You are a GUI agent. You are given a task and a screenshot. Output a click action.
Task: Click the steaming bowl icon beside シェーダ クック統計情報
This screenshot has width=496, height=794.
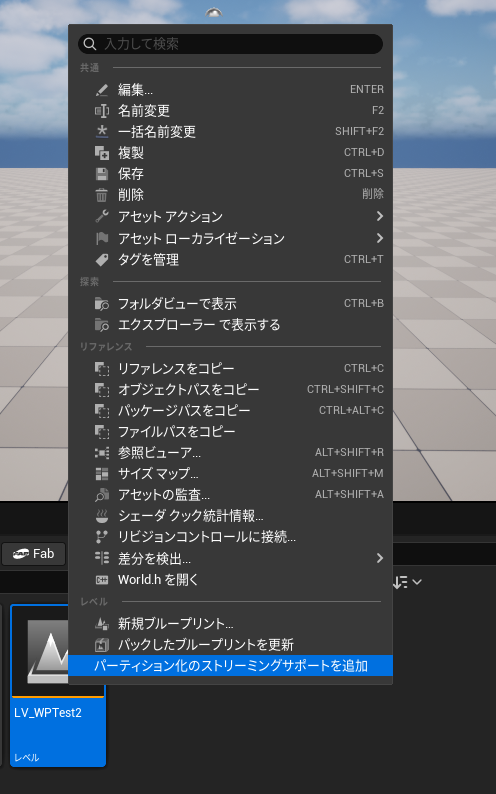(102, 516)
